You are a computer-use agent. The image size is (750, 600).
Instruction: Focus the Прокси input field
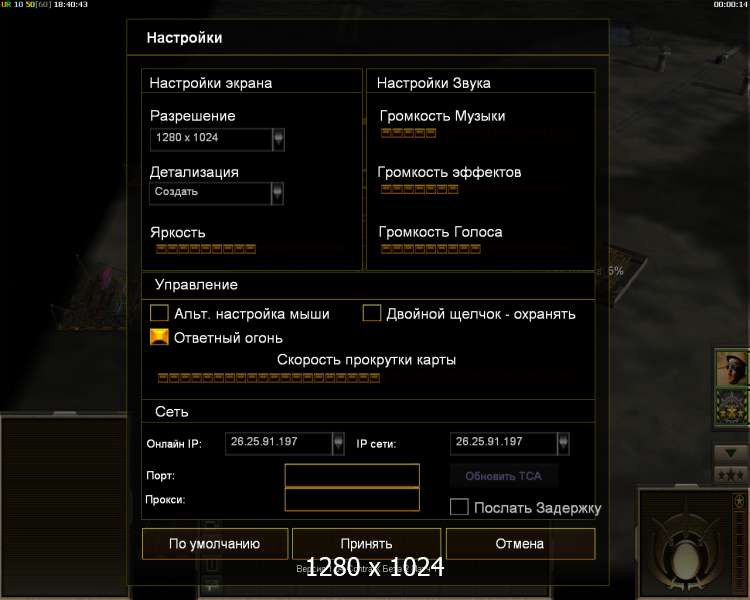pyautogui.click(x=352, y=499)
